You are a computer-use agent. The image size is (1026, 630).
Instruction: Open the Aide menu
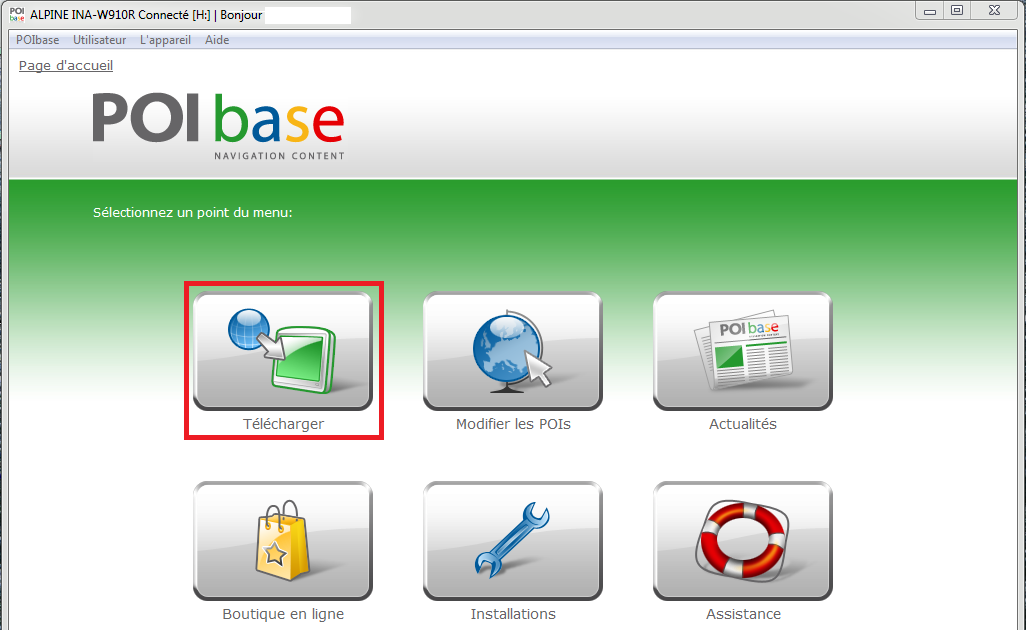pos(217,40)
